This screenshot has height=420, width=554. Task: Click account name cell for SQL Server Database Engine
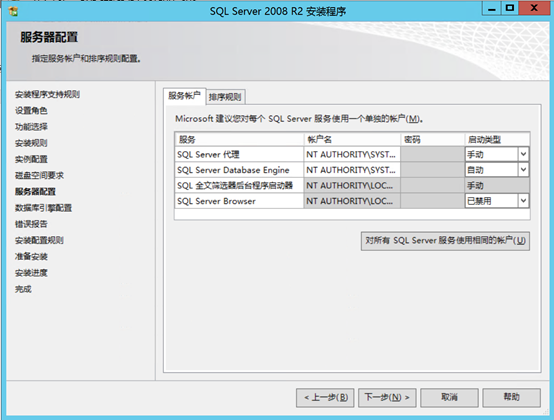[352, 170]
